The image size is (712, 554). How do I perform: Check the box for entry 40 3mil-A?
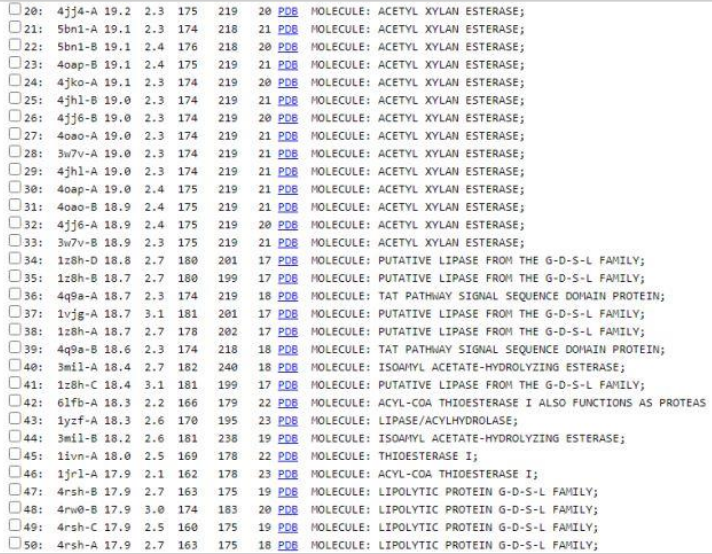[13, 367]
